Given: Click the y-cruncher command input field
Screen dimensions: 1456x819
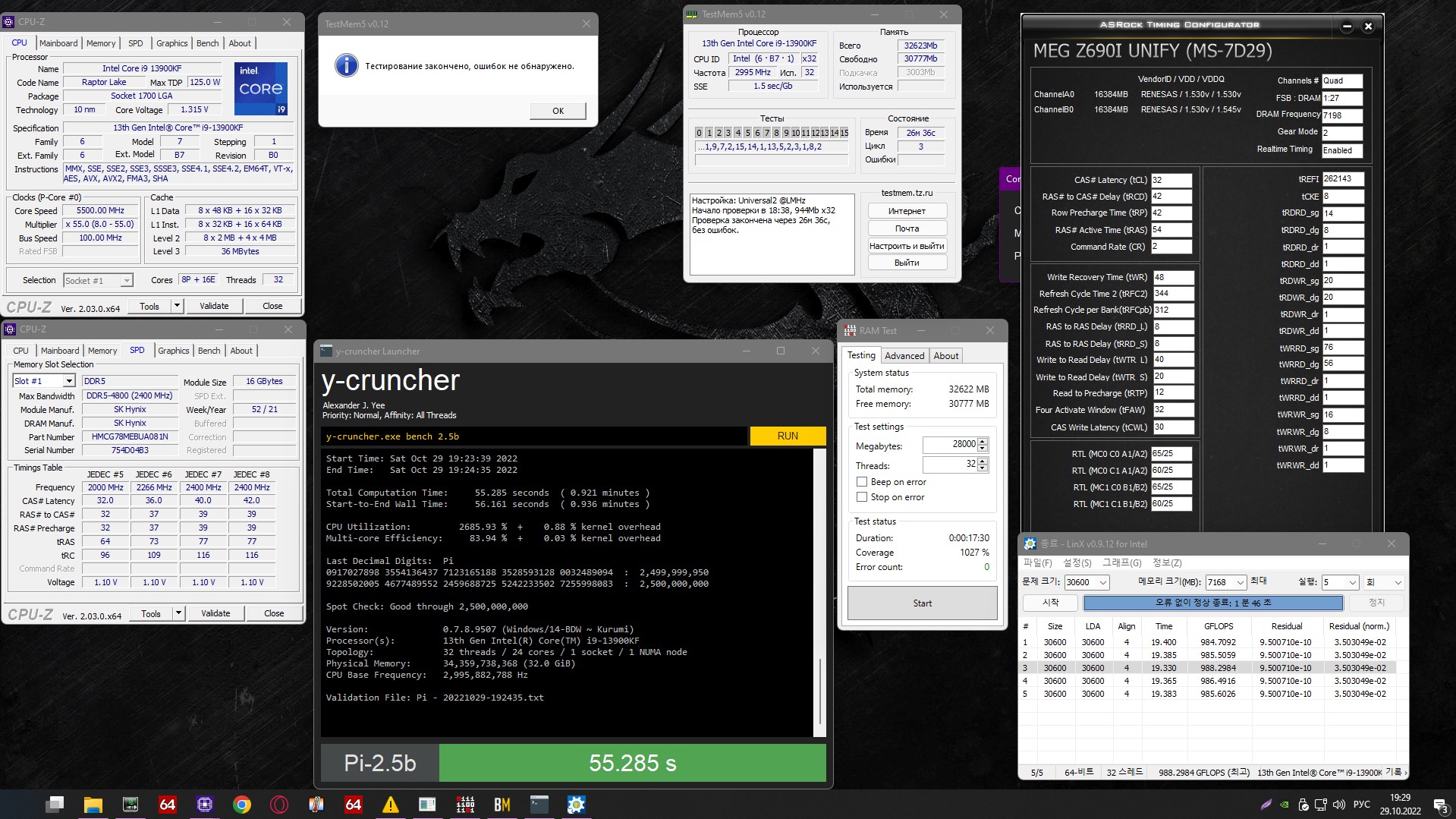Looking at the screenshot, I should tap(534, 436).
